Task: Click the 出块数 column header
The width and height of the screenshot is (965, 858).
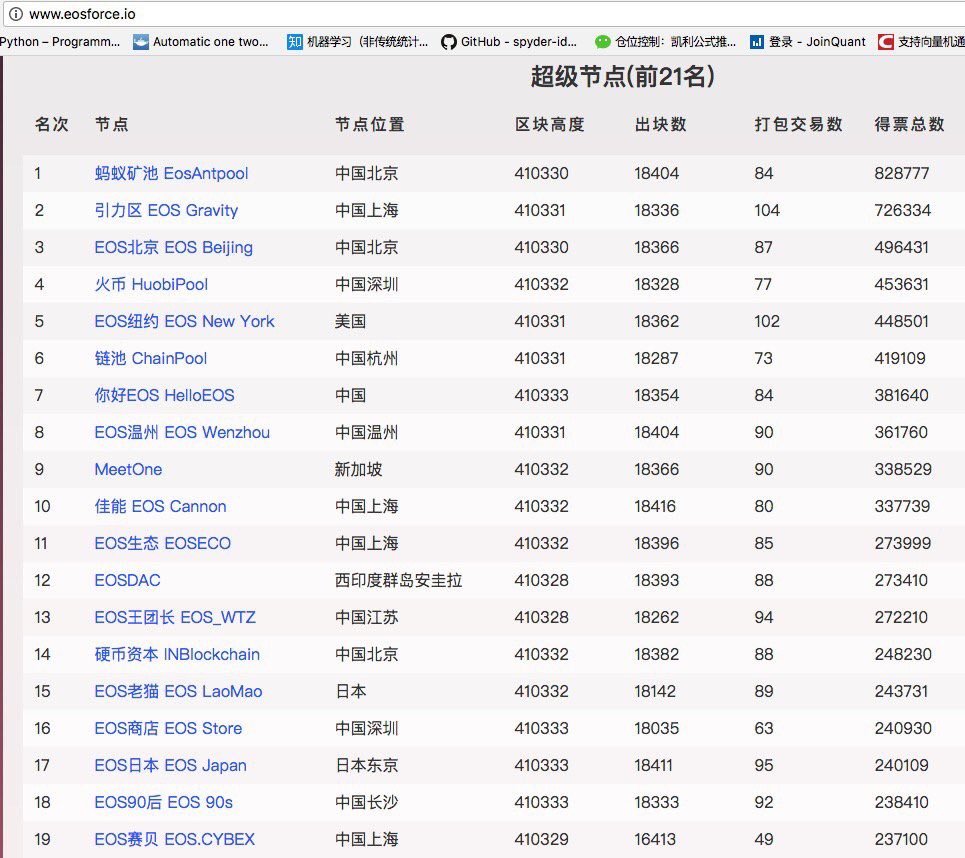Action: click(x=660, y=124)
